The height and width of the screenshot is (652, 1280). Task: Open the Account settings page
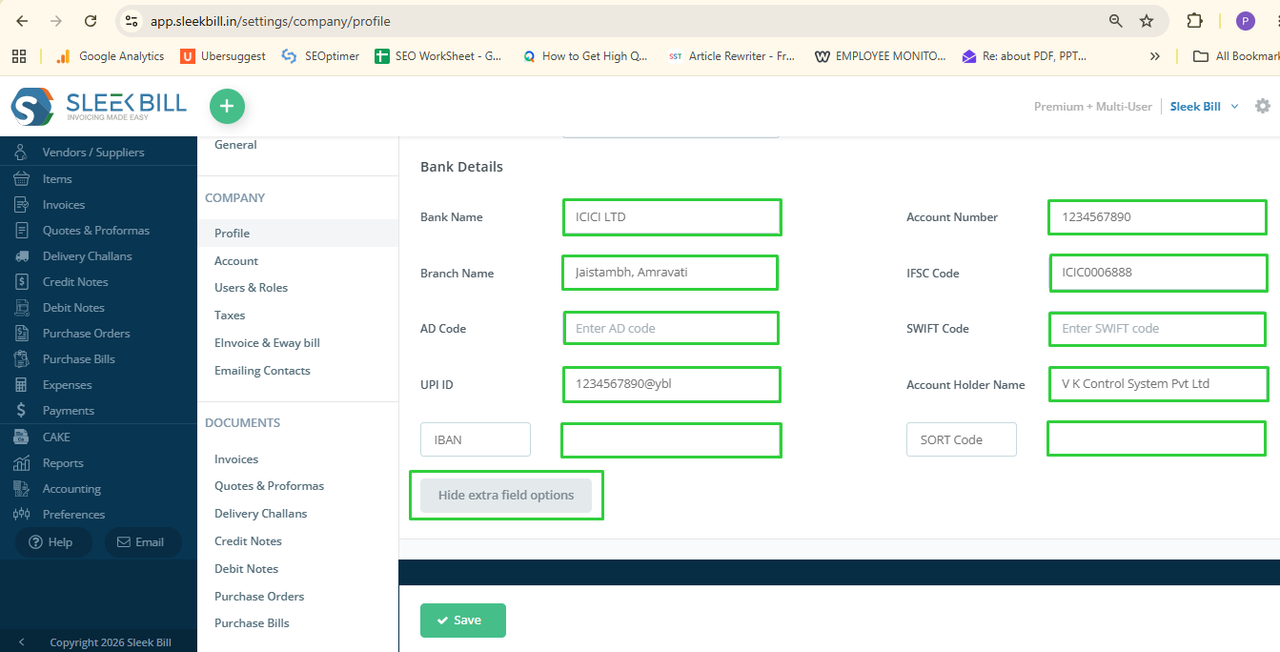[236, 261]
